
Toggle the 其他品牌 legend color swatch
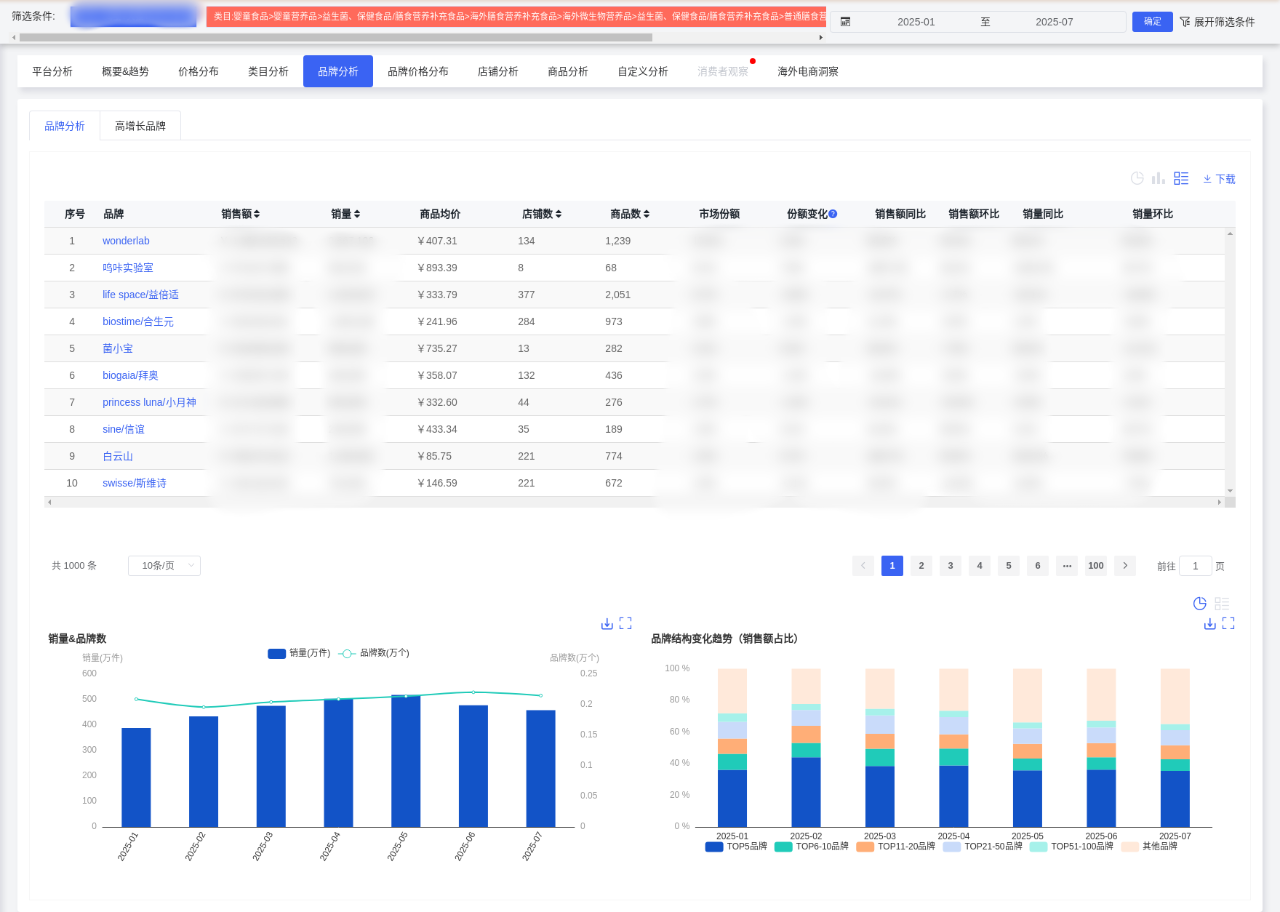pos(1130,846)
